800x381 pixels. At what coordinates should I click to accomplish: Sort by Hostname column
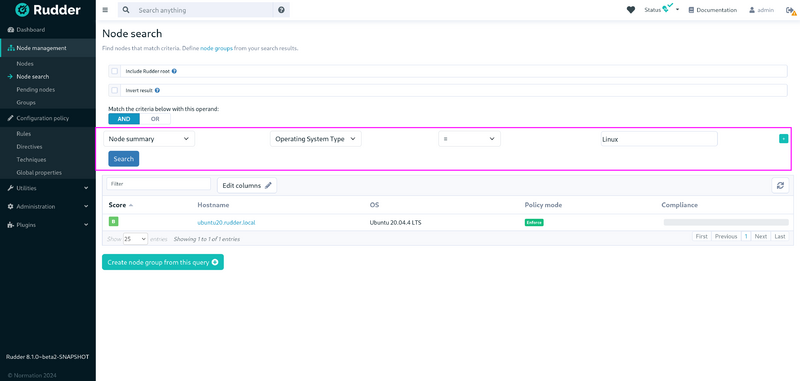tap(213, 205)
